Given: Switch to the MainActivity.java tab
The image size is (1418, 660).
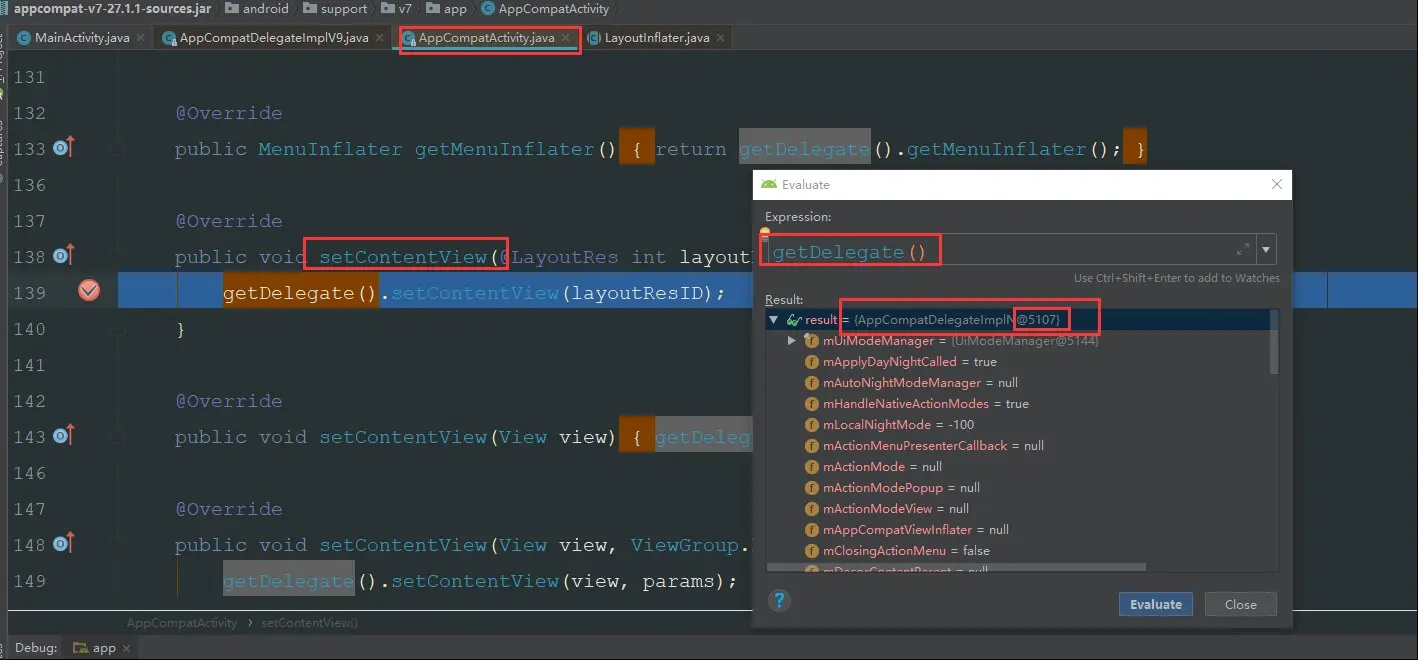Looking at the screenshot, I should coord(82,38).
